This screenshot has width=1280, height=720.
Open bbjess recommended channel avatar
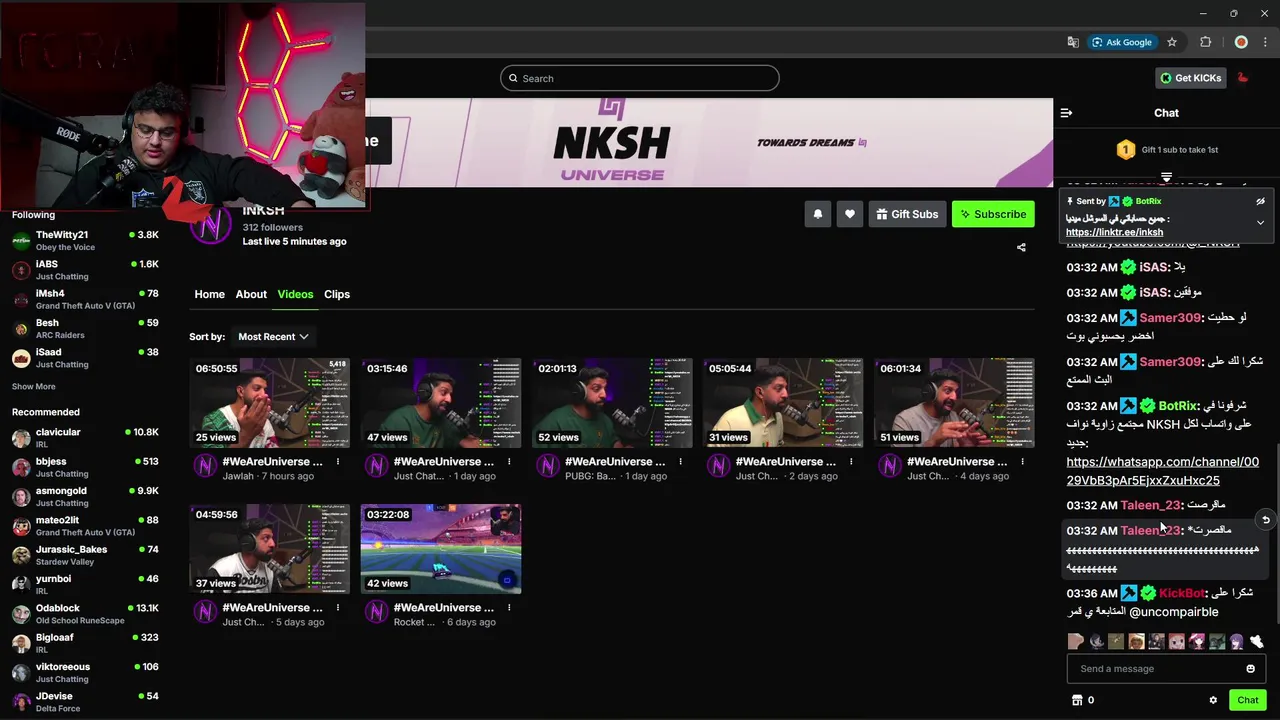click(21, 467)
